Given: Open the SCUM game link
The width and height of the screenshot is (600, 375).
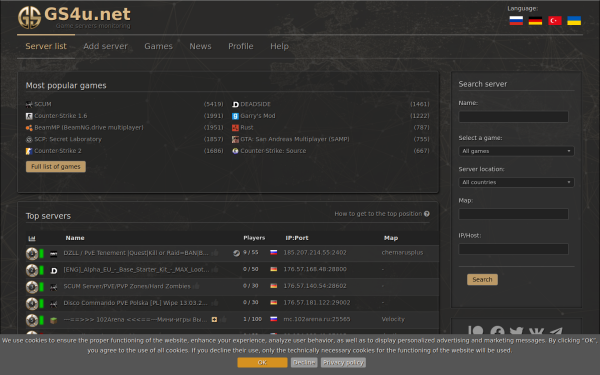Looking at the screenshot, I should pyautogui.click(x=43, y=104).
